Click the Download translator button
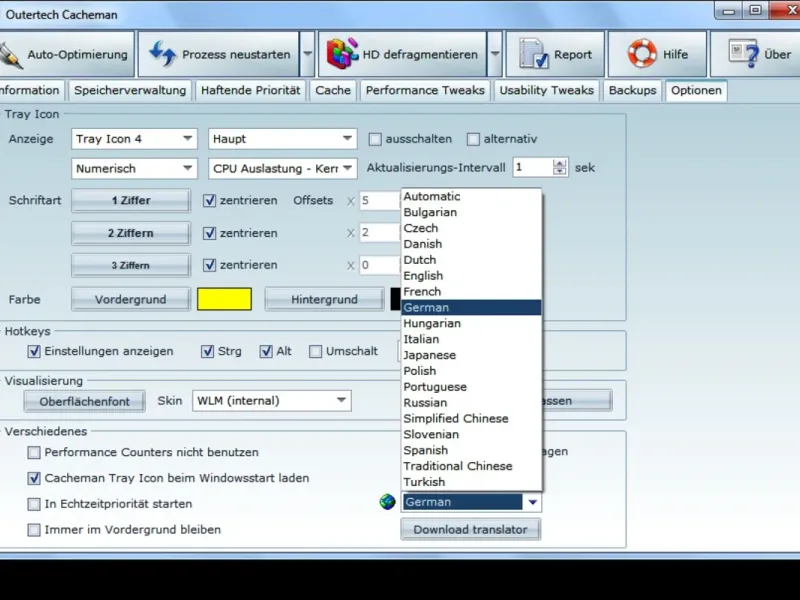The image size is (800, 600). pos(470,530)
